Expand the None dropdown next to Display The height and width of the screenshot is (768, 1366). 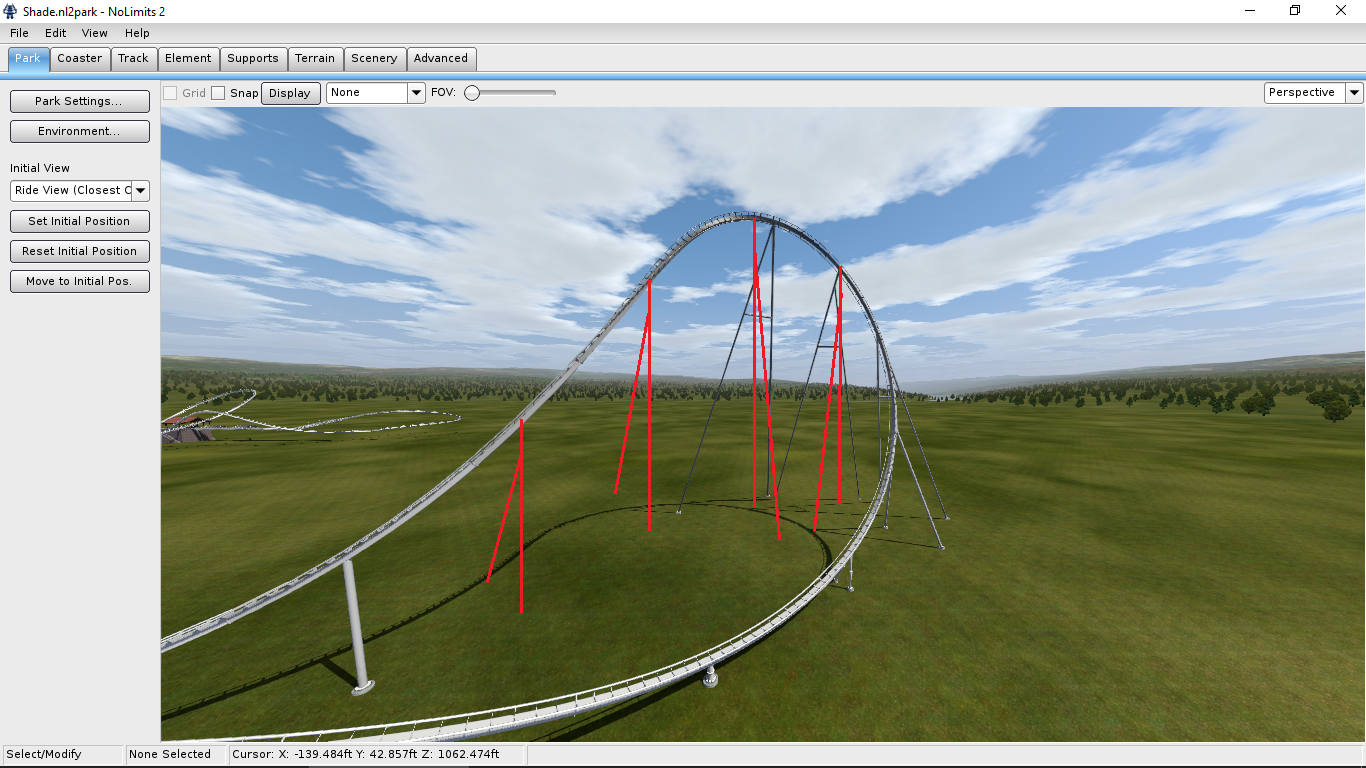(416, 93)
